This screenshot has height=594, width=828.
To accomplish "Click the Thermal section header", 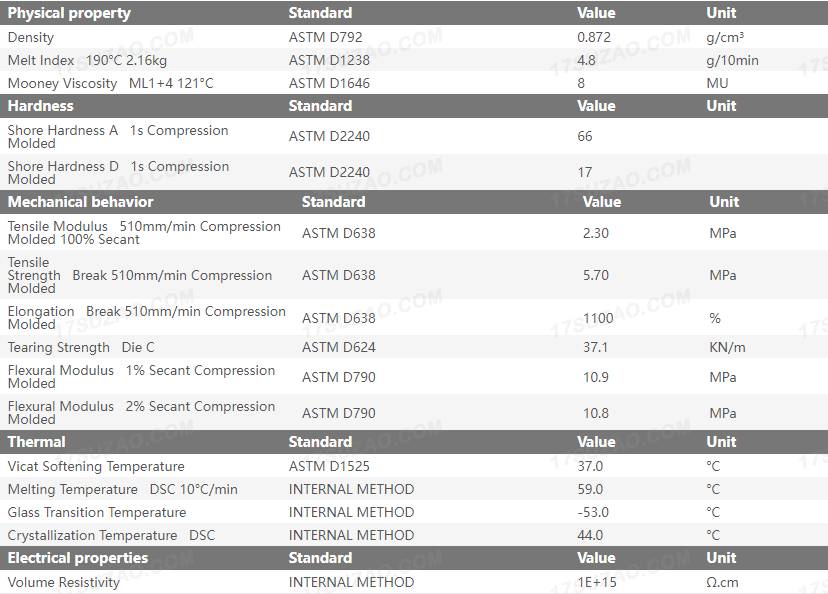I will (37, 442).
